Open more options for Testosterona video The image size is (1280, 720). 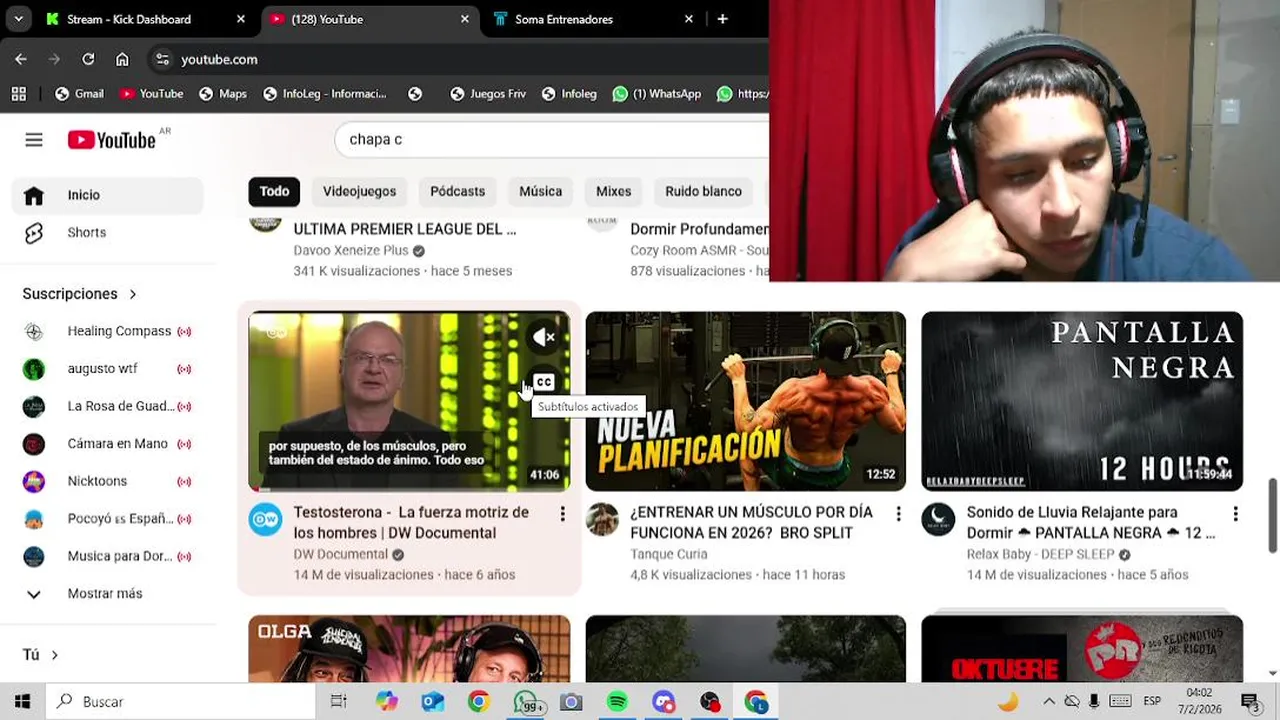click(x=562, y=514)
